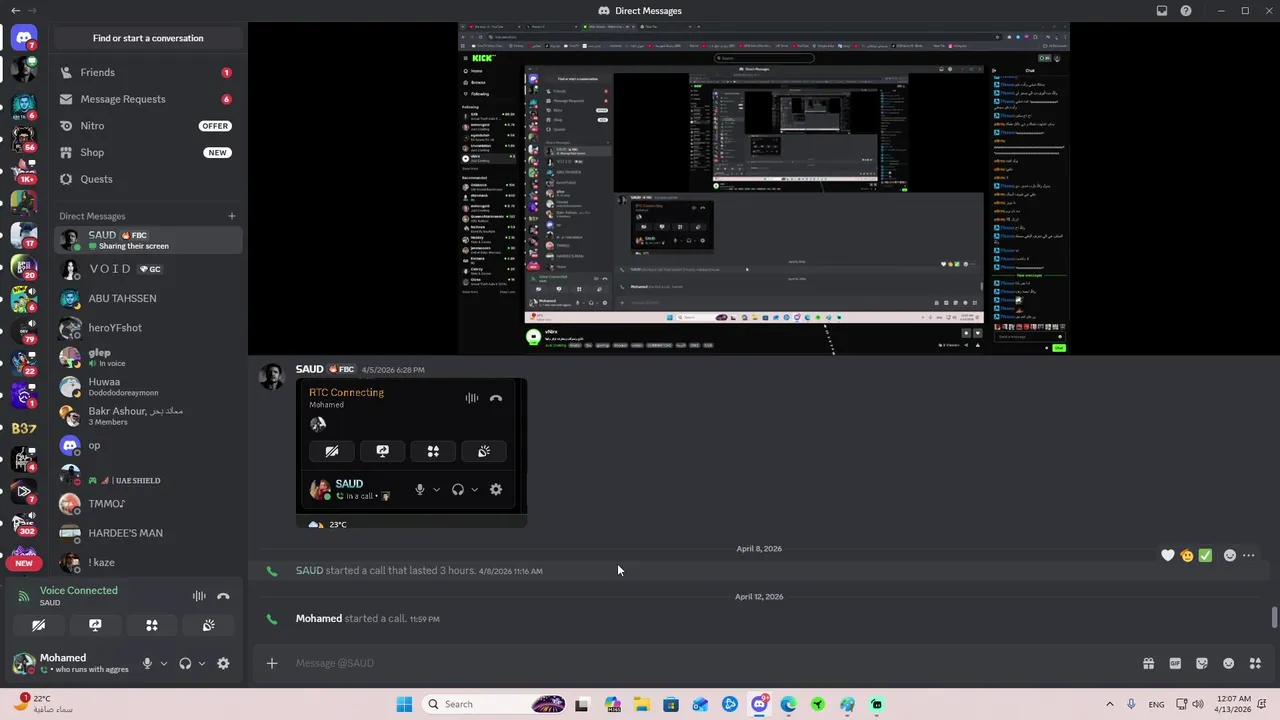Open the weather widget showing 22°C
Viewport: 1280px width, 720px height.
(x=44, y=703)
